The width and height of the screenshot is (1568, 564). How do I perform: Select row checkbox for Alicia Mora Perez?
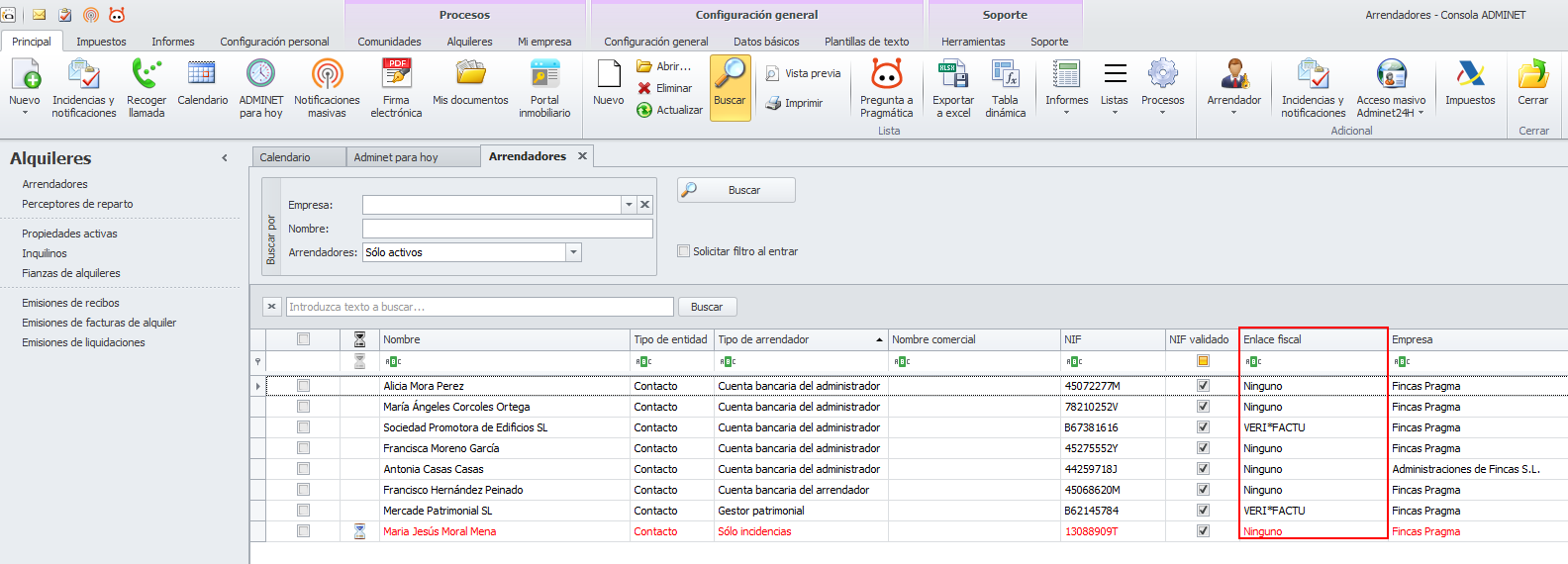303,386
